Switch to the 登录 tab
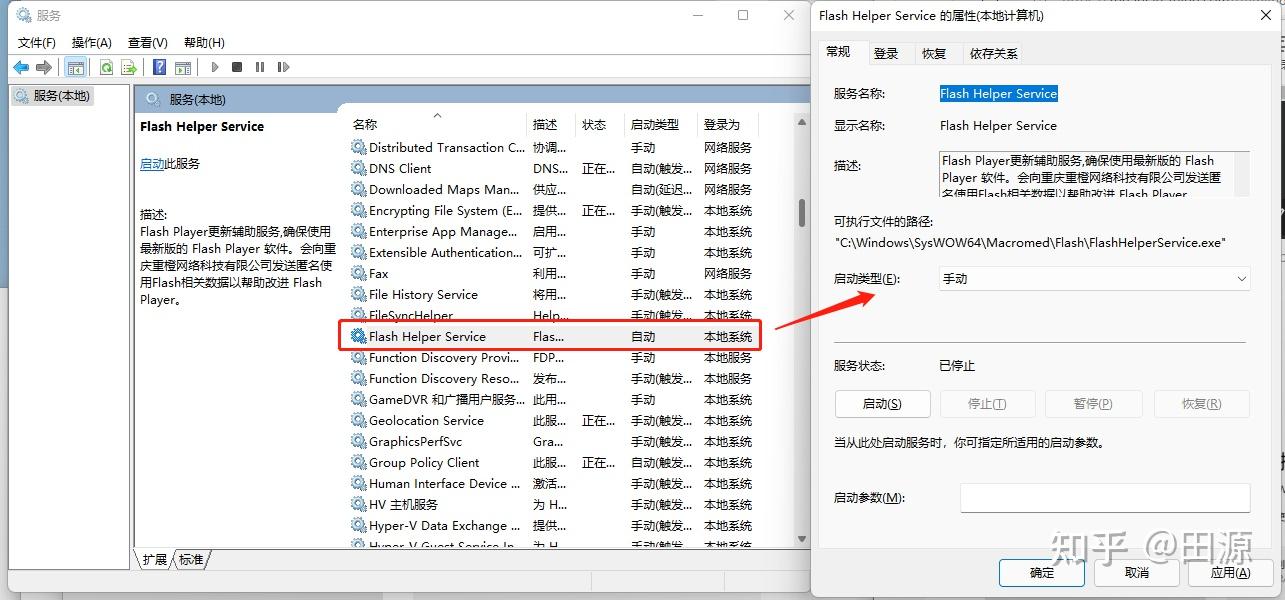 (x=888, y=53)
